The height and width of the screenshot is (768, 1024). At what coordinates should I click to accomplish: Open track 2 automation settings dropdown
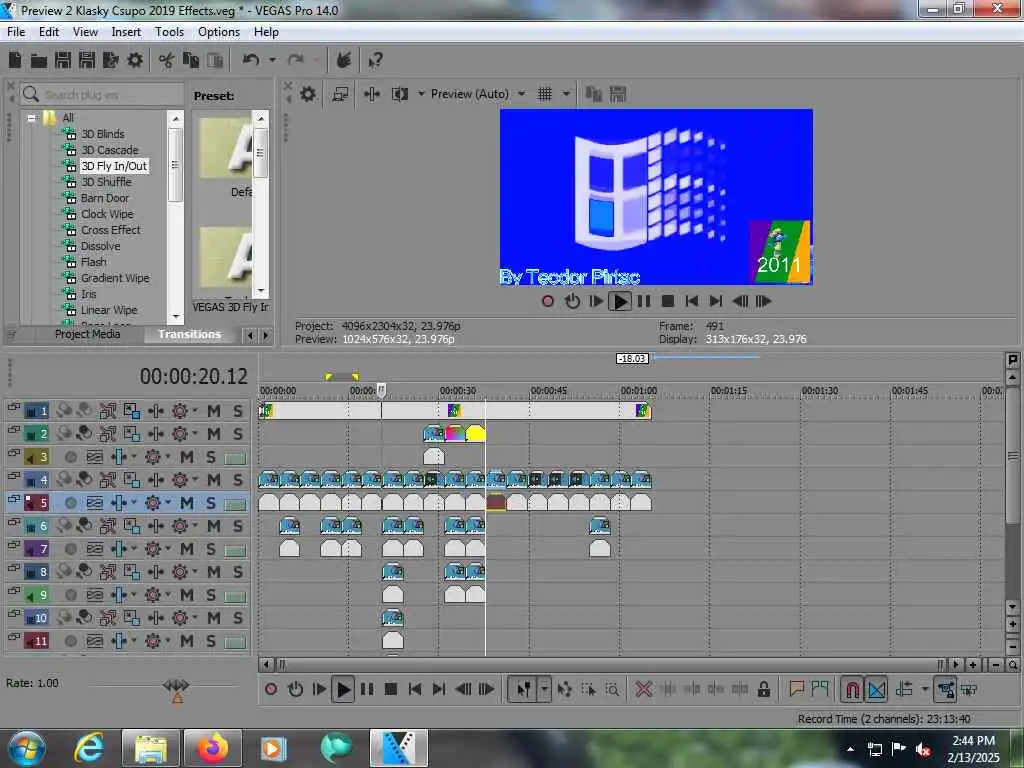tap(195, 434)
